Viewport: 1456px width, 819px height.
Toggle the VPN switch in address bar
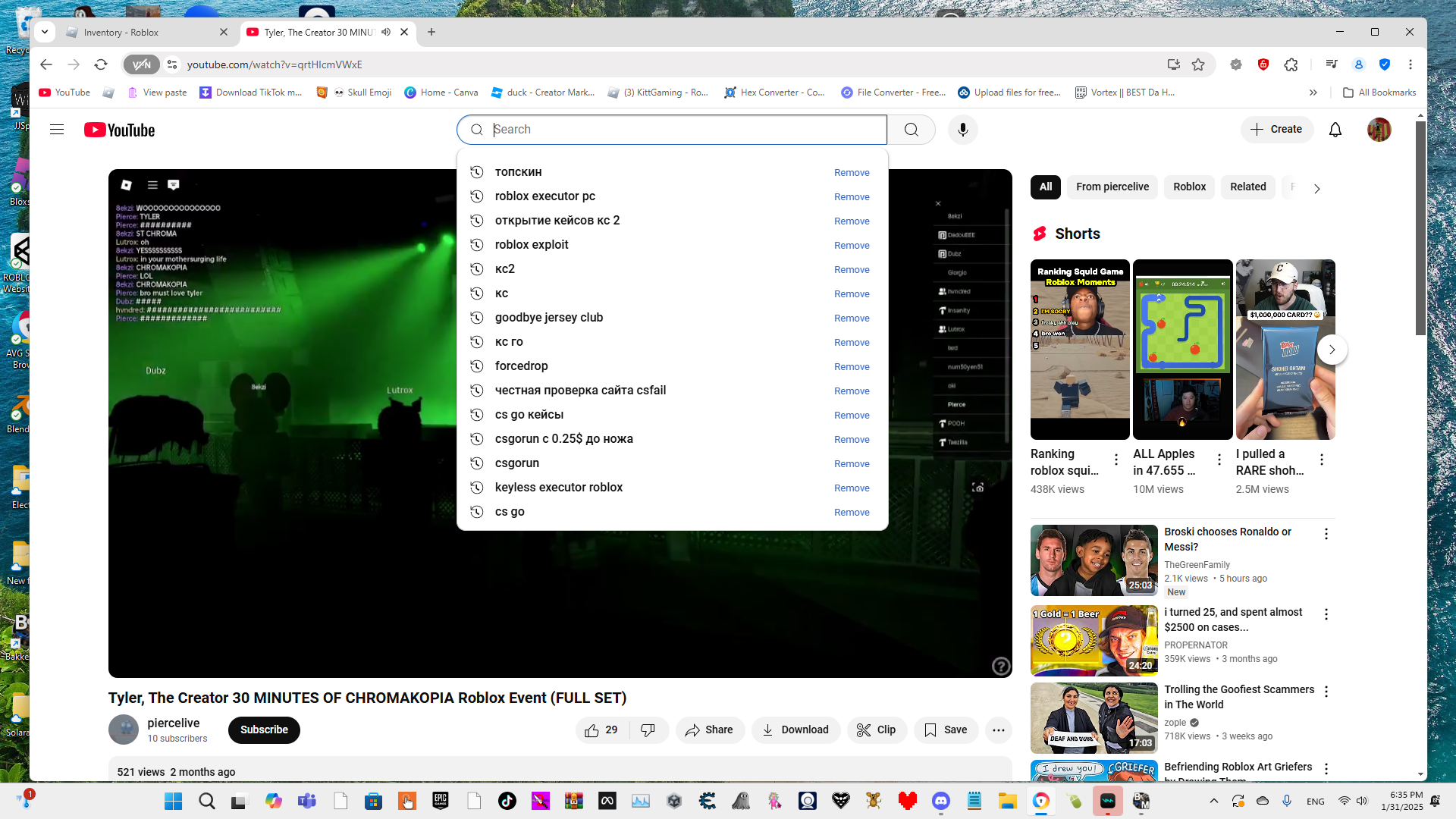click(142, 64)
